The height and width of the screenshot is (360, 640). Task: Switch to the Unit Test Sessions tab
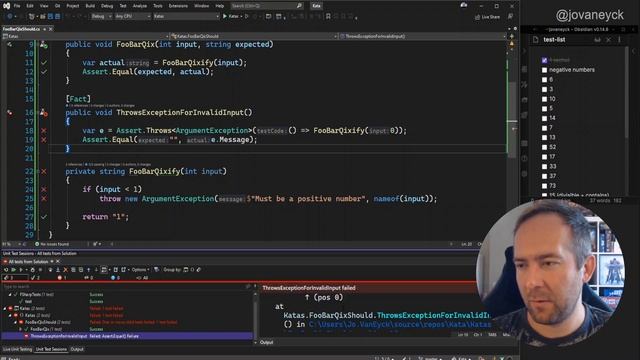click(51, 349)
